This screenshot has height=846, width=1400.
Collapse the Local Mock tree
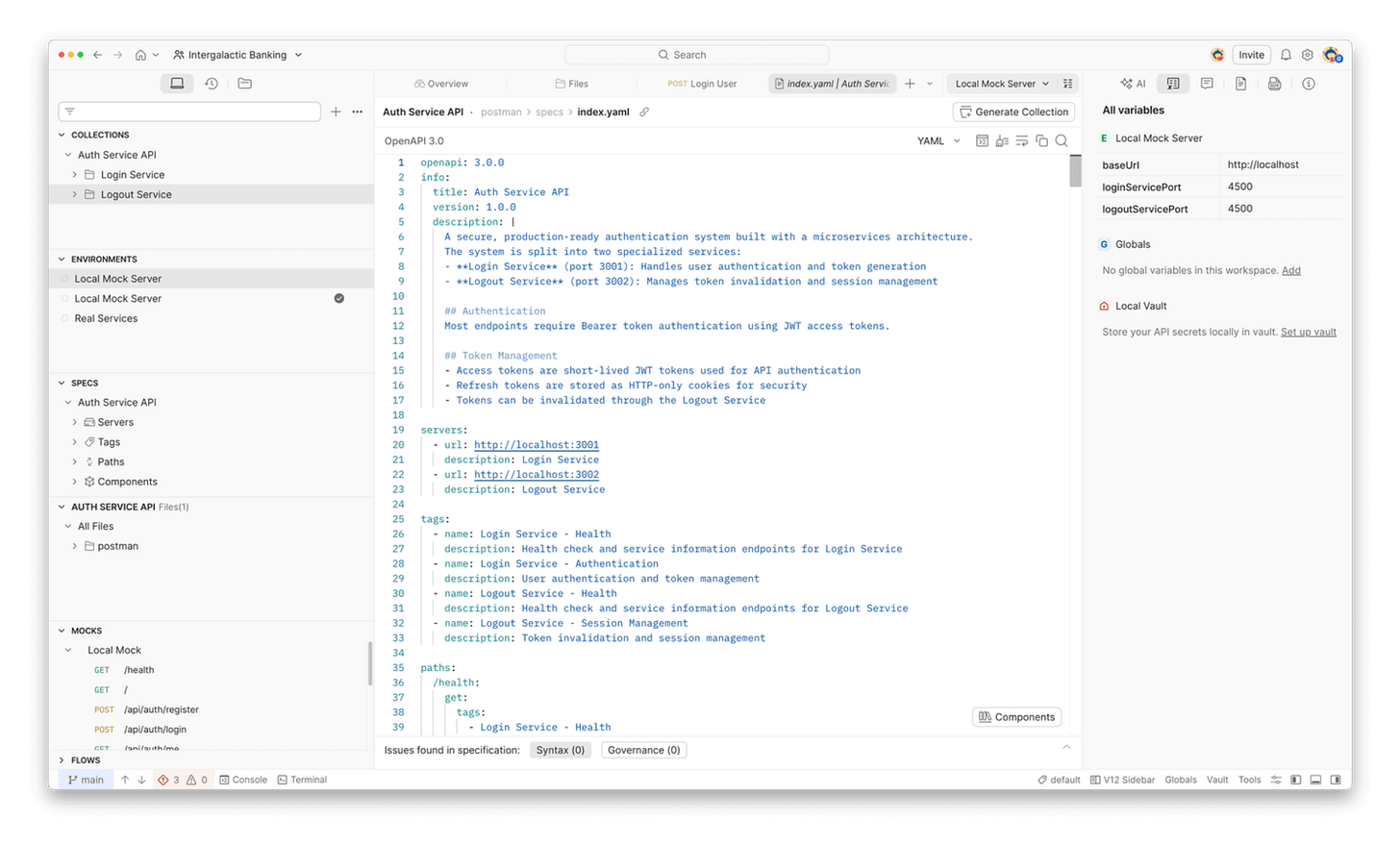pyautogui.click(x=68, y=650)
